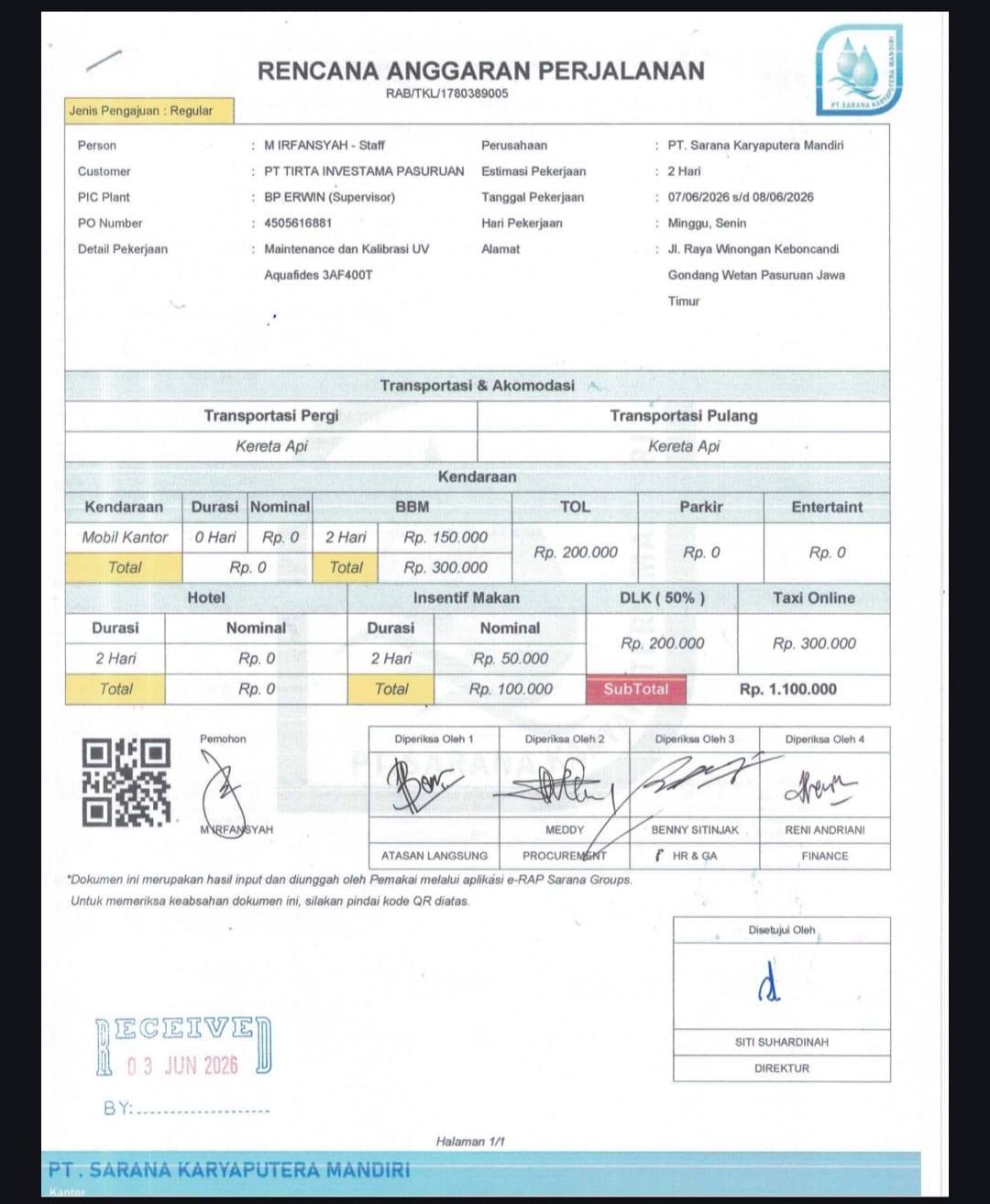Click 'Transportasi & Akomodasi' section header
Viewport: 990px width, 1204px height.
click(478, 386)
